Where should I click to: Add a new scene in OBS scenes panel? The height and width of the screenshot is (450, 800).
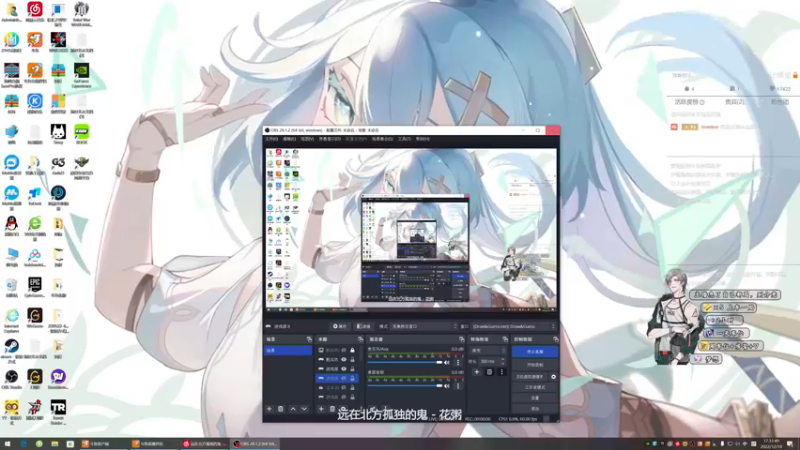pyautogui.click(x=269, y=409)
